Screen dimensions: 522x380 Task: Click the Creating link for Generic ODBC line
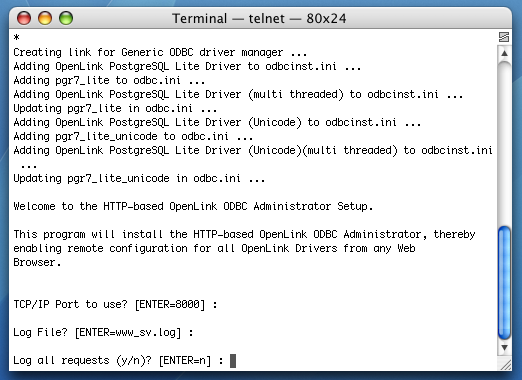pyautogui.click(x=160, y=52)
